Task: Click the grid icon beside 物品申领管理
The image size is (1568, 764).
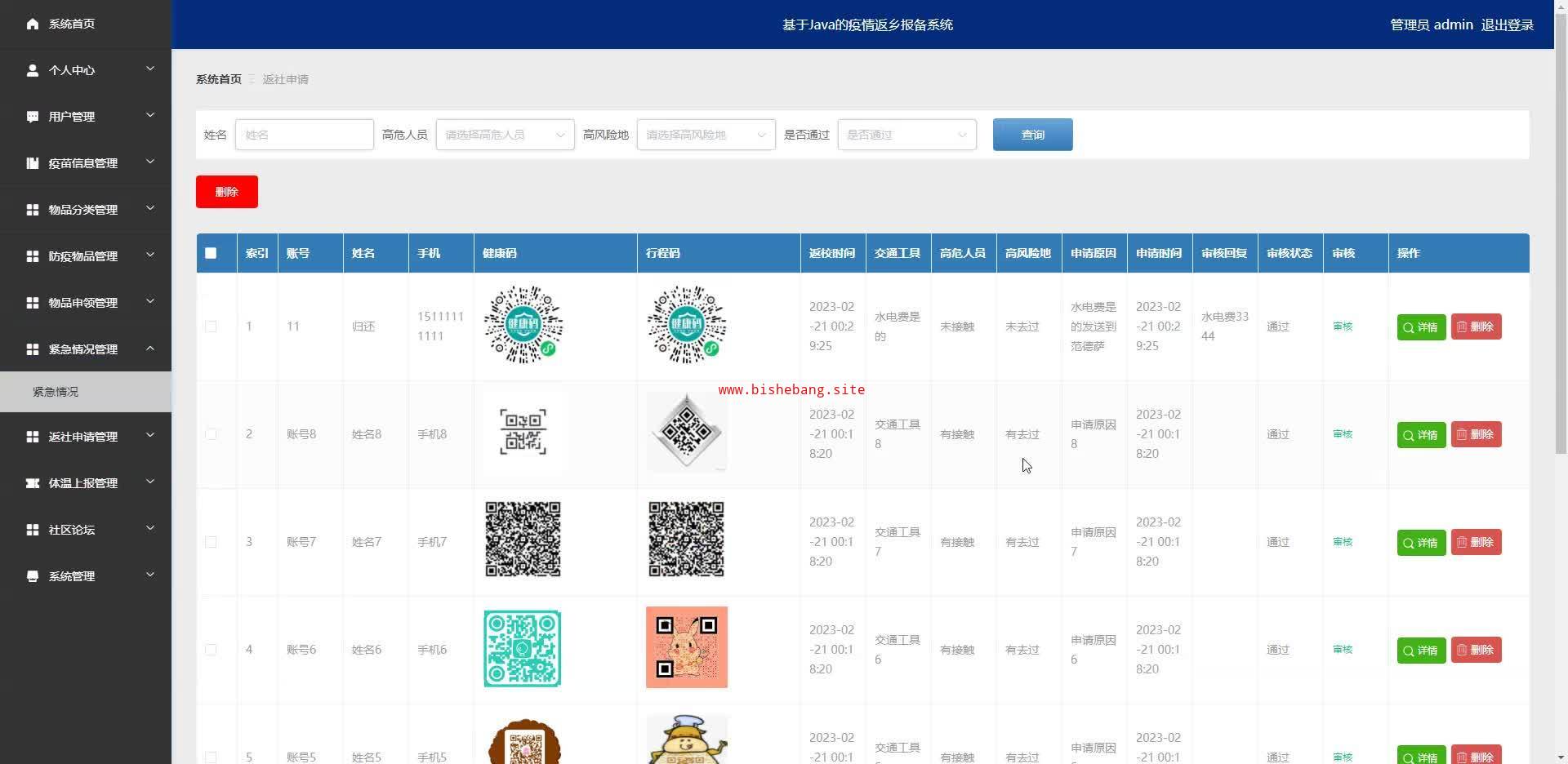Action: pos(32,303)
